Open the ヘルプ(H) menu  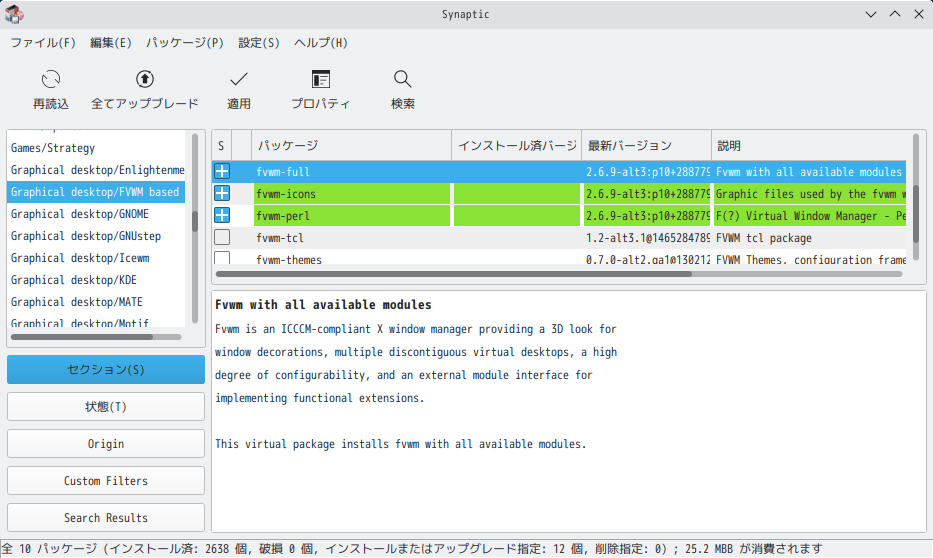(x=321, y=43)
